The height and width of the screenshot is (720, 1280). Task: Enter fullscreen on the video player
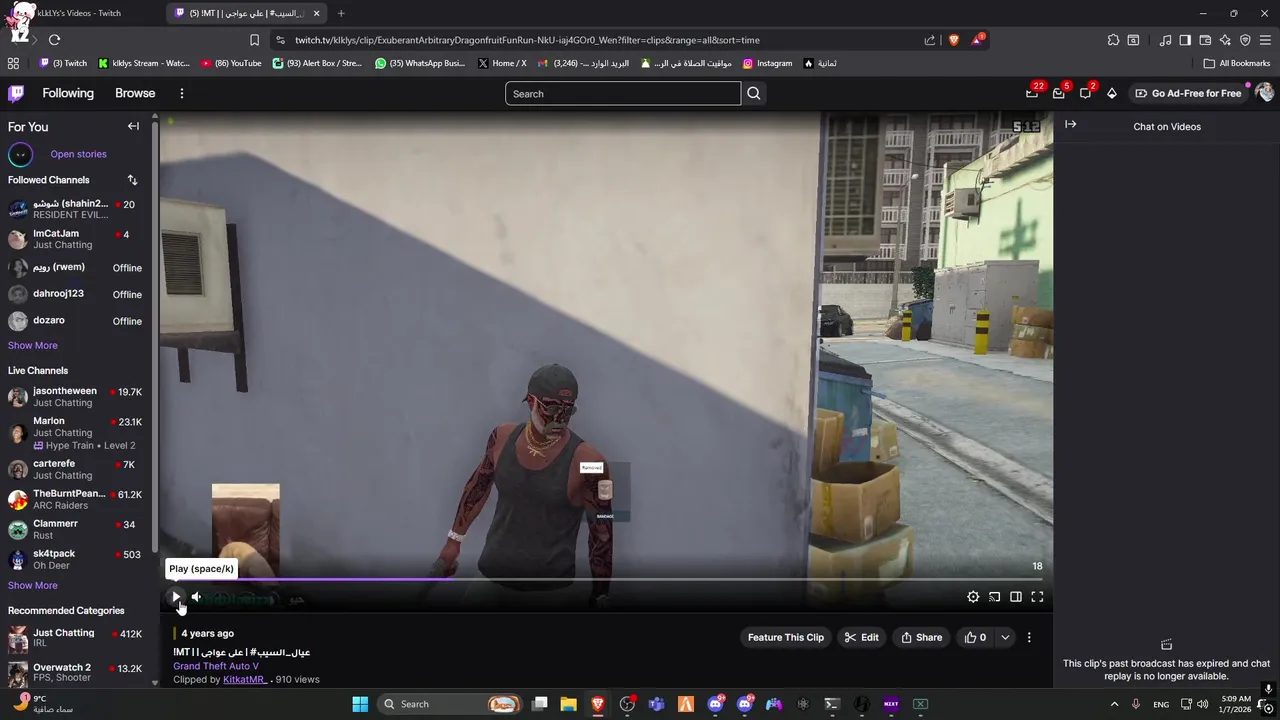click(x=1037, y=597)
